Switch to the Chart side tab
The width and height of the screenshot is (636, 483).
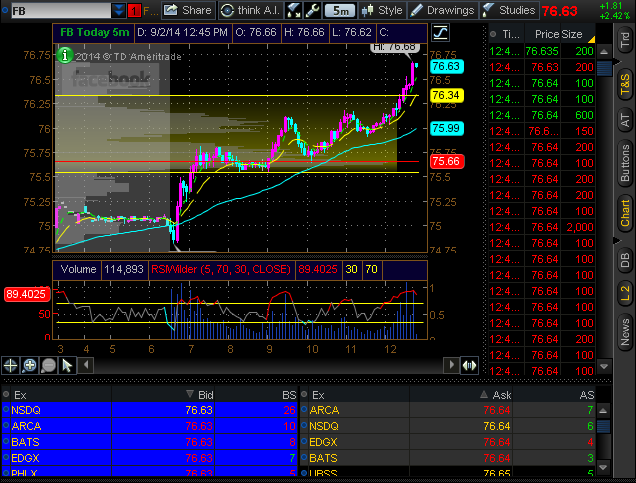click(624, 214)
